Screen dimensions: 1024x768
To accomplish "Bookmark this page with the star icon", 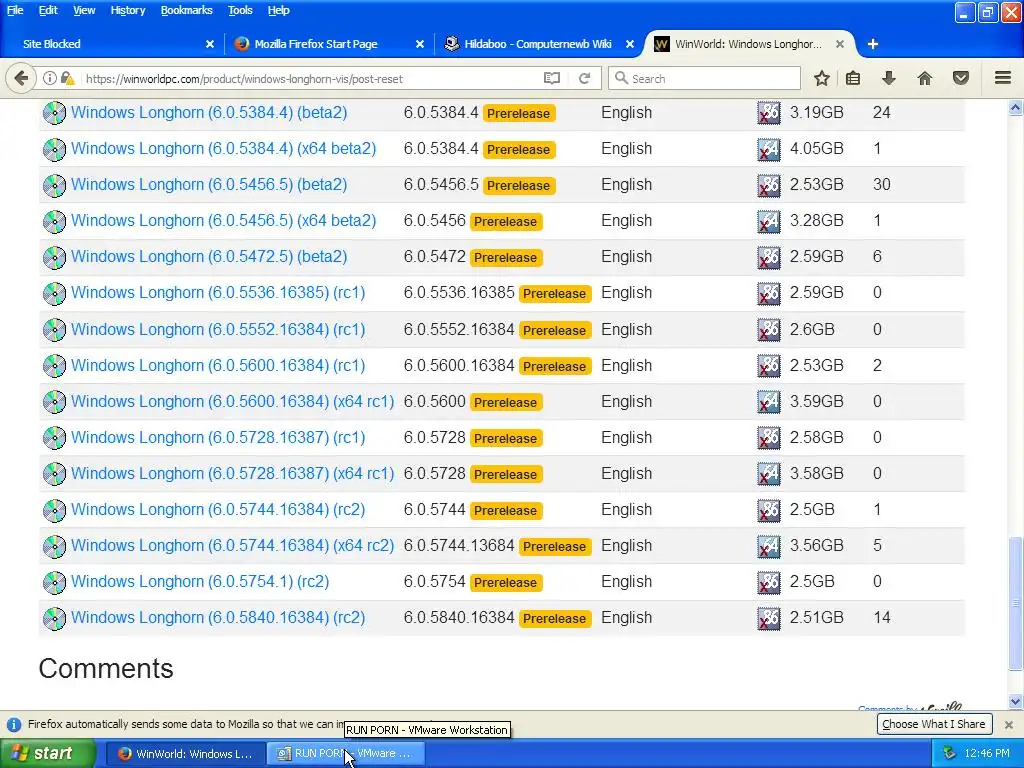I will pyautogui.click(x=822, y=78).
